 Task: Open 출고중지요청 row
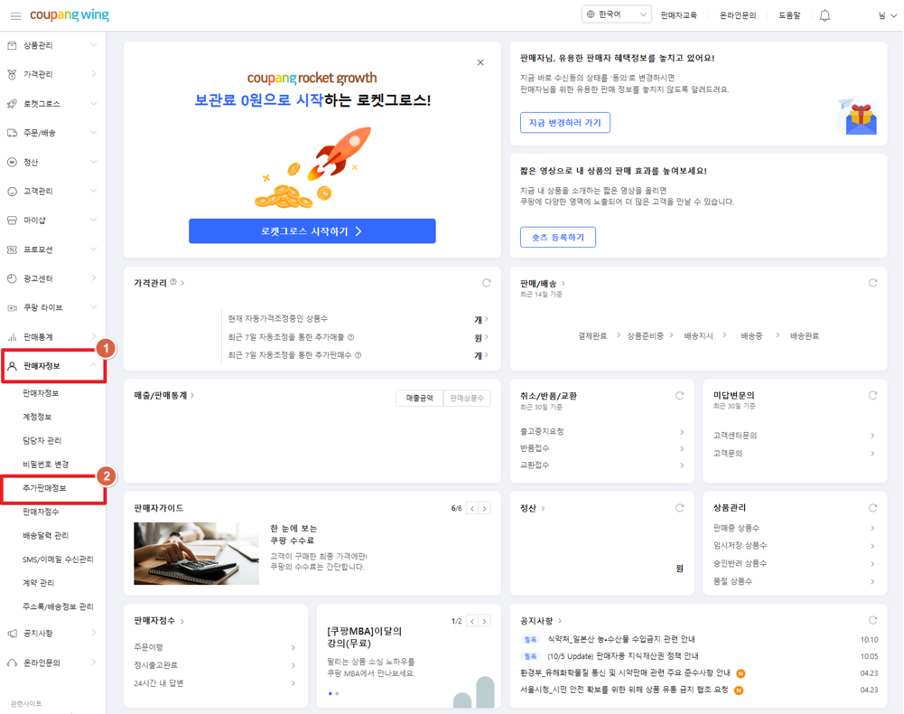point(602,431)
